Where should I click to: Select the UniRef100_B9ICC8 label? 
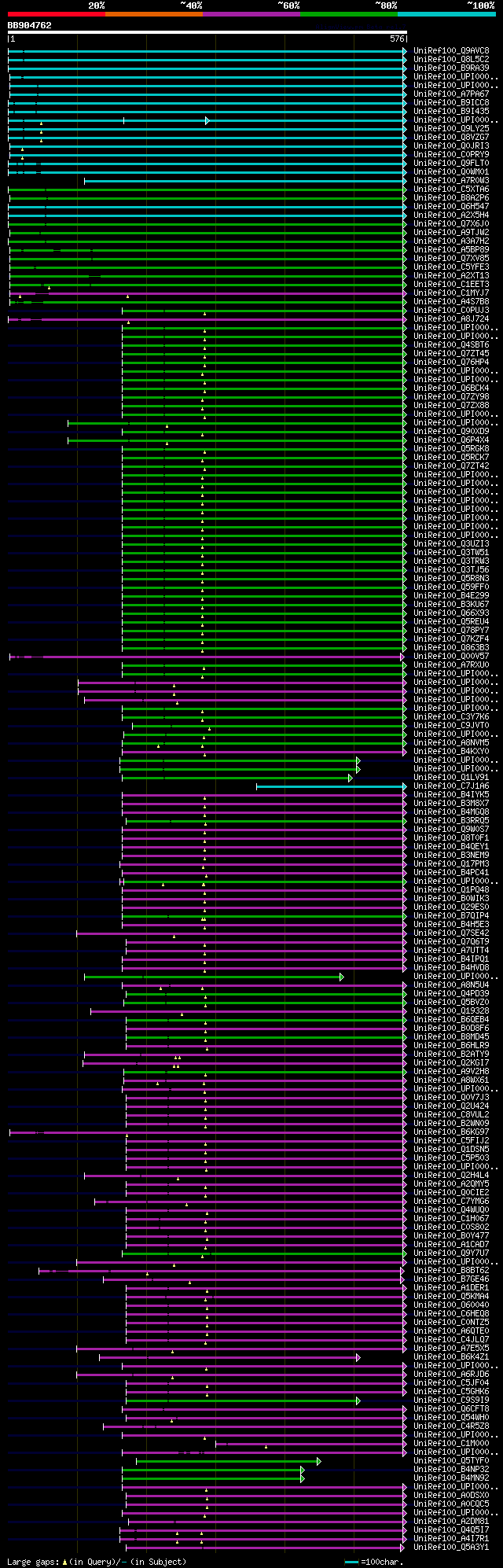(451, 102)
